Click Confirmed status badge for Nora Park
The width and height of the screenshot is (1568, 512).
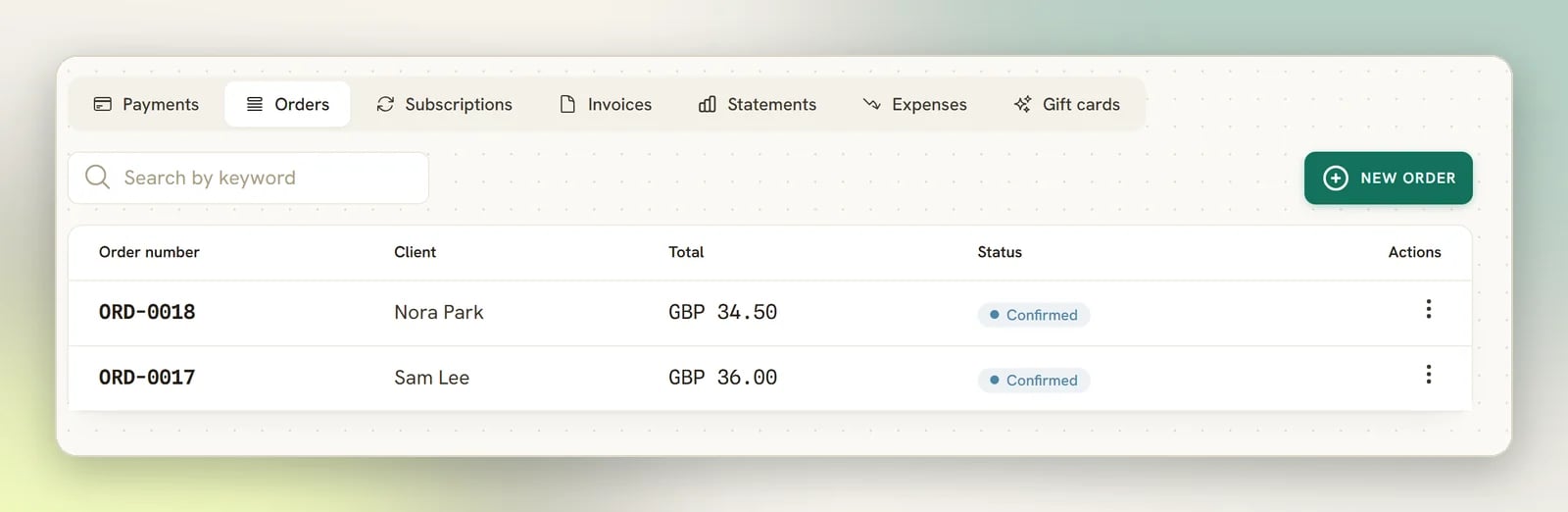pyautogui.click(x=1033, y=315)
